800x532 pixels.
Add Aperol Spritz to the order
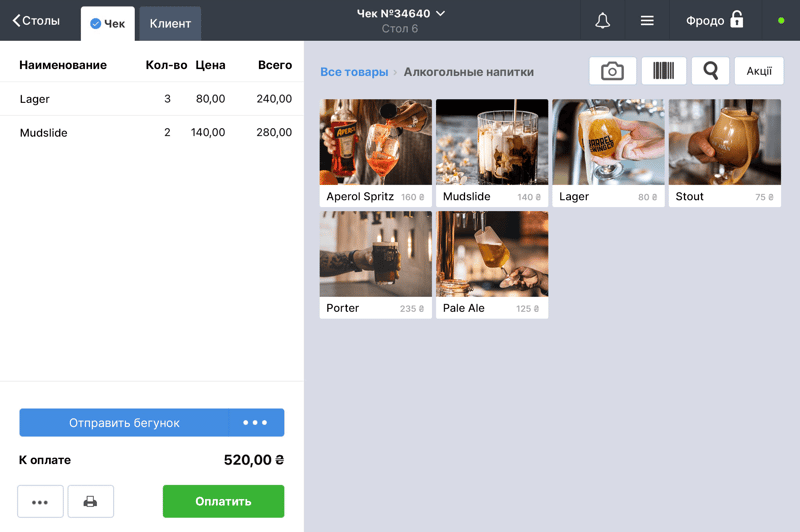375,152
